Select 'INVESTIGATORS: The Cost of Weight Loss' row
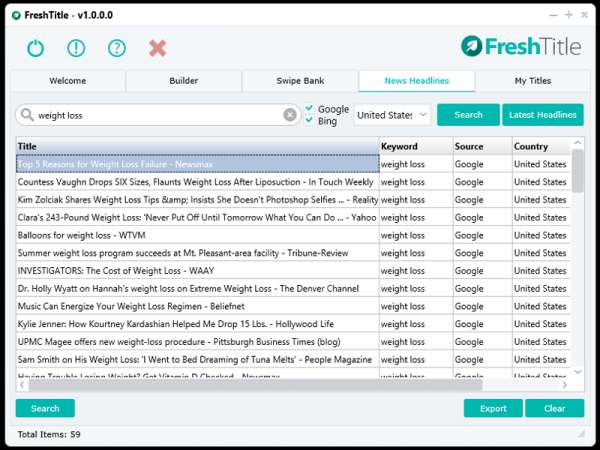The image size is (600, 450). point(293,271)
